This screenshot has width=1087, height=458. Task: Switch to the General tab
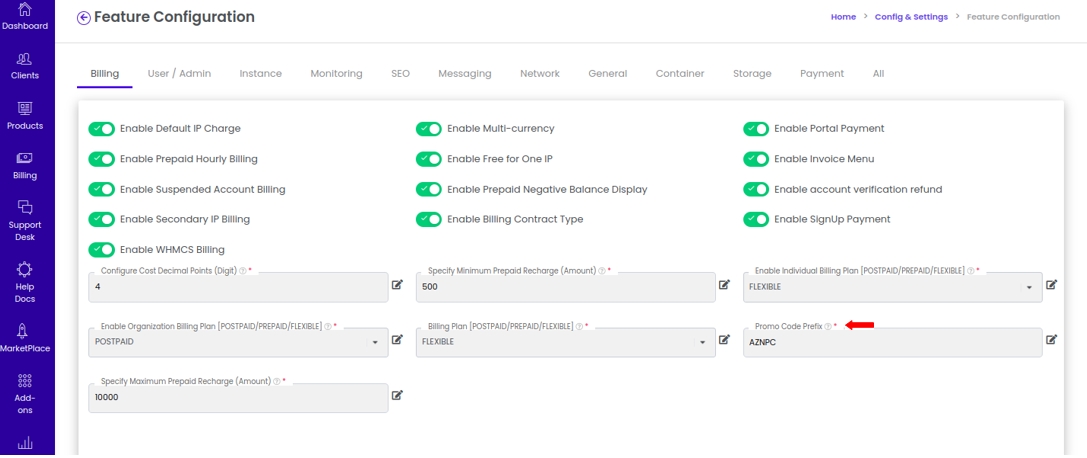[607, 73]
